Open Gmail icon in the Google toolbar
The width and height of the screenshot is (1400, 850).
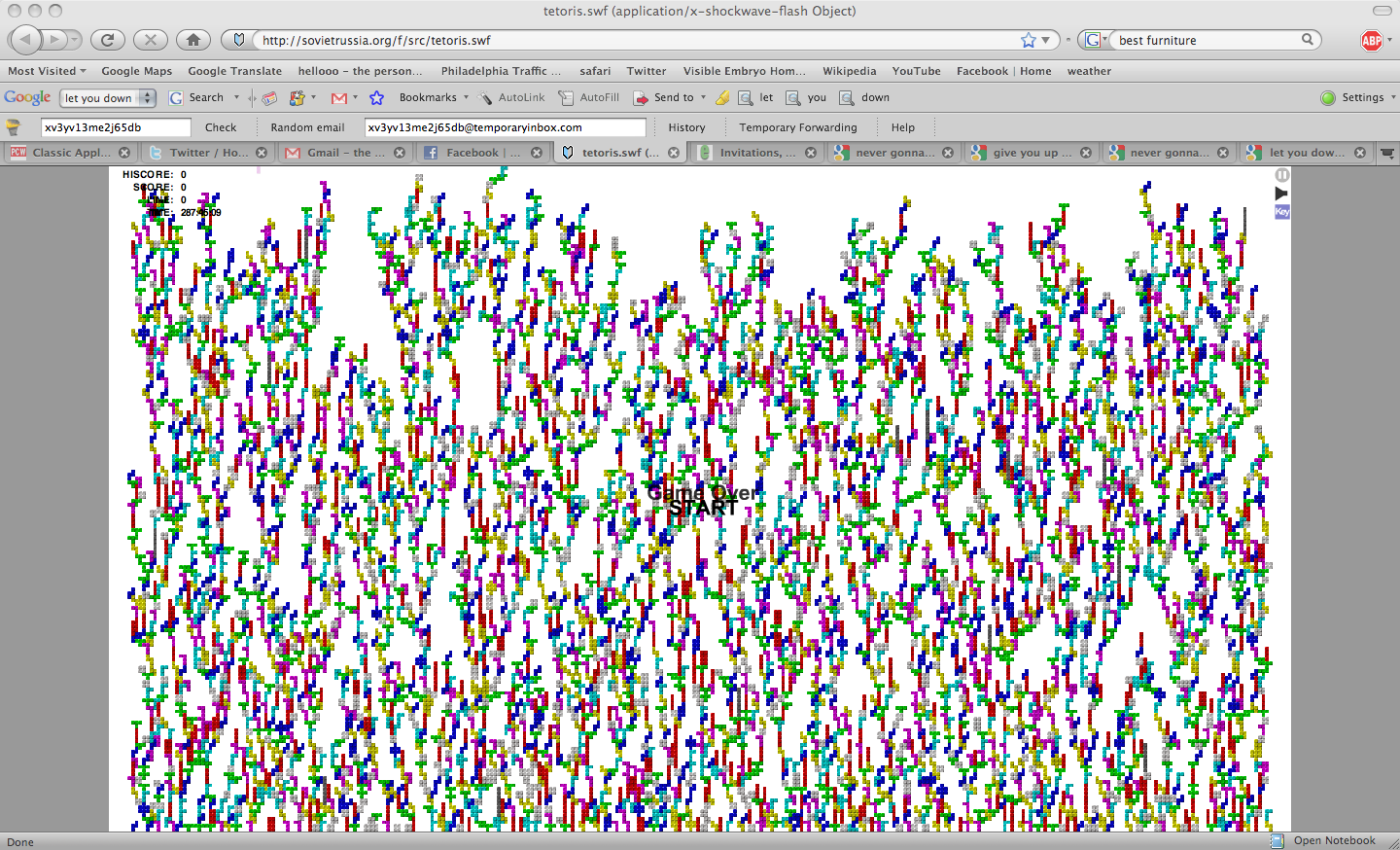point(339,98)
